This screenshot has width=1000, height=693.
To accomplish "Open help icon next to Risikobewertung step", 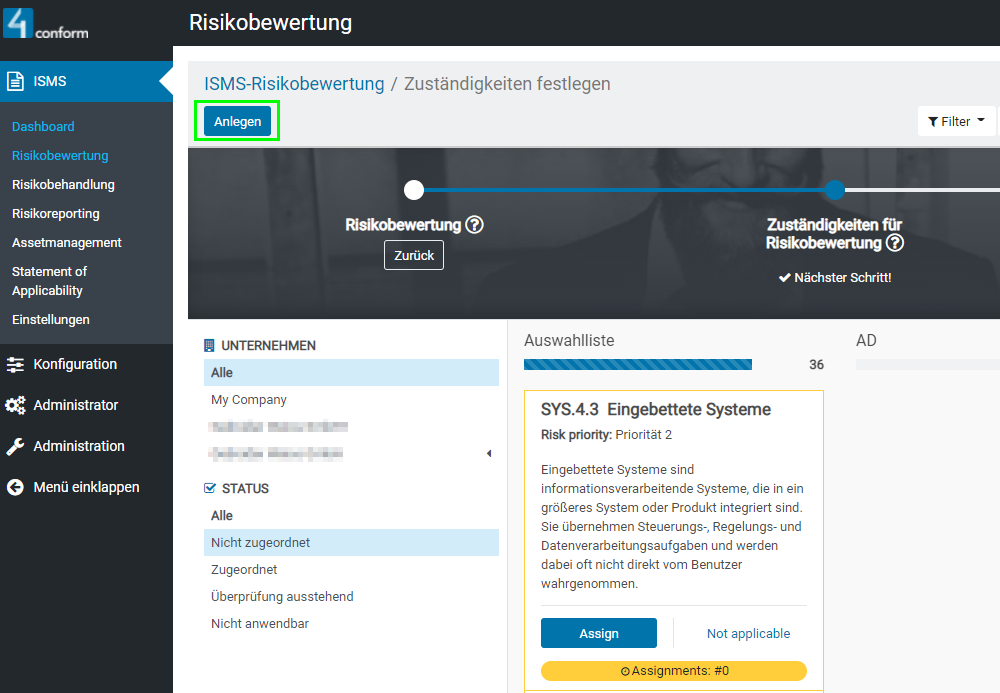I will coord(475,225).
